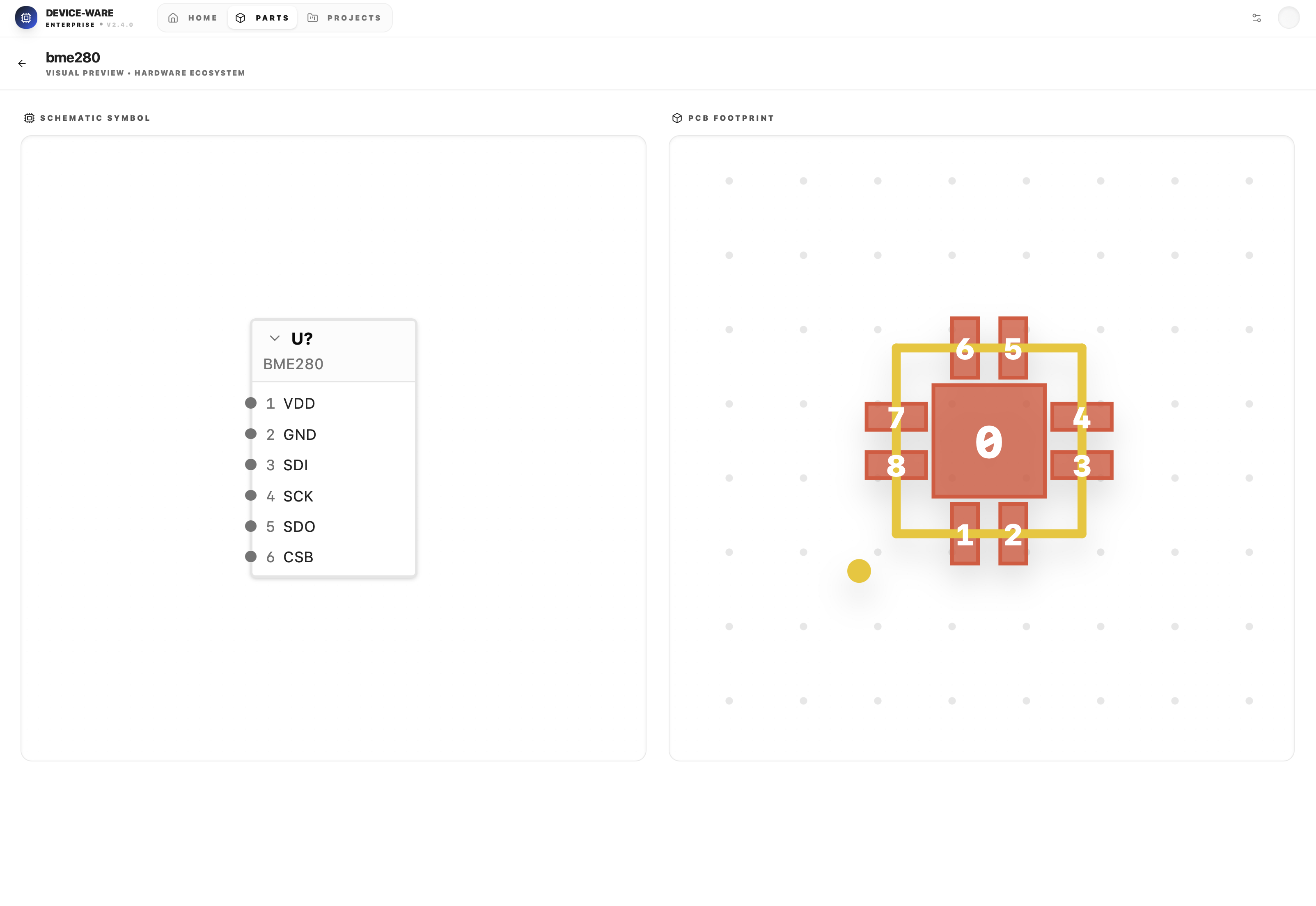Click the BME280 symbol name
The image size is (1316, 906).
click(x=293, y=364)
